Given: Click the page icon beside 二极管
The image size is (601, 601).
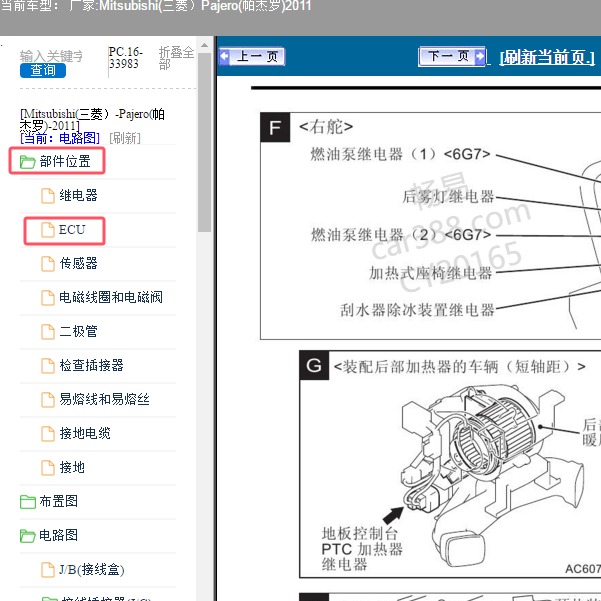Looking at the screenshot, I should coord(48,332).
